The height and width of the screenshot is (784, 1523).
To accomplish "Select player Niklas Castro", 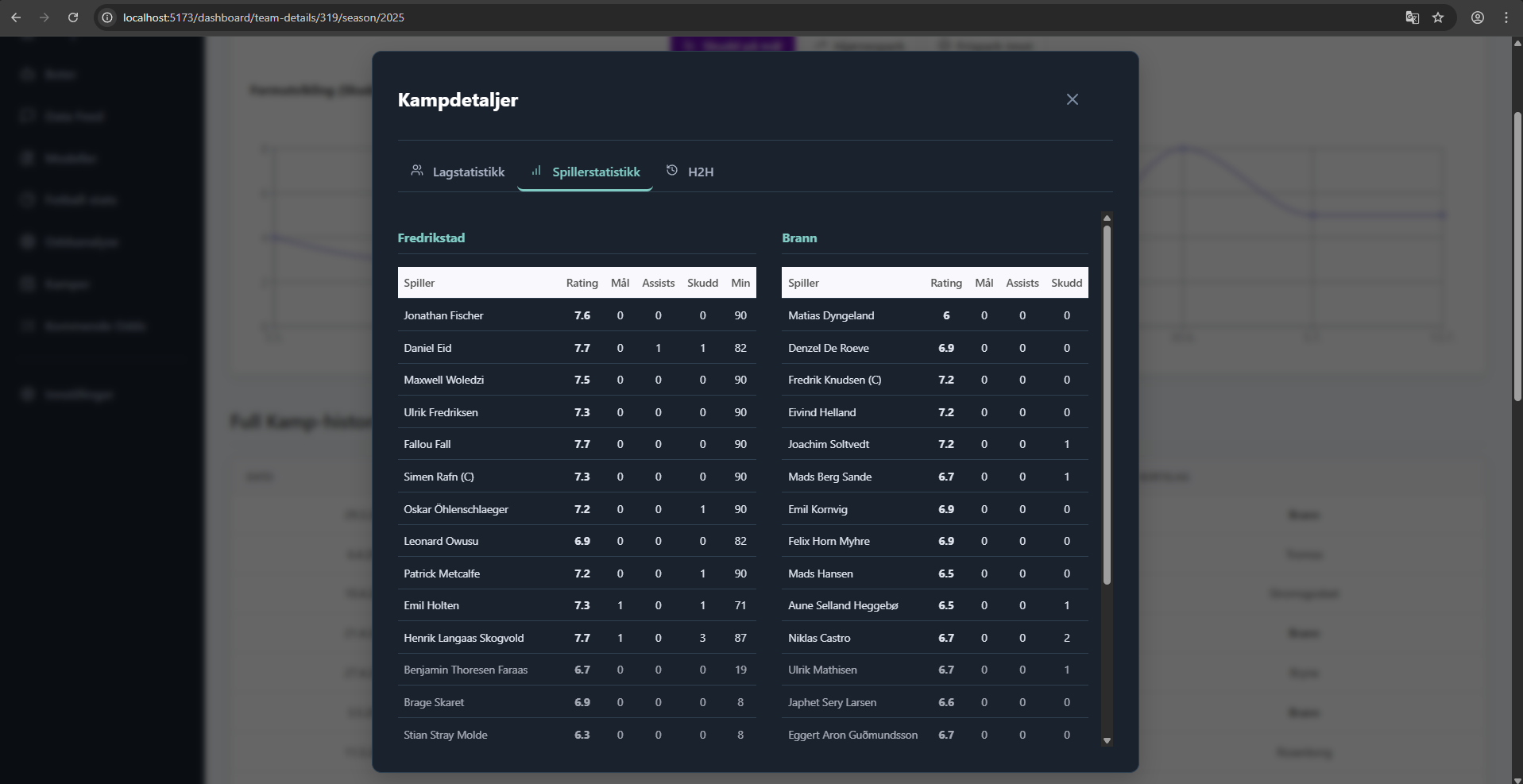I will [819, 638].
